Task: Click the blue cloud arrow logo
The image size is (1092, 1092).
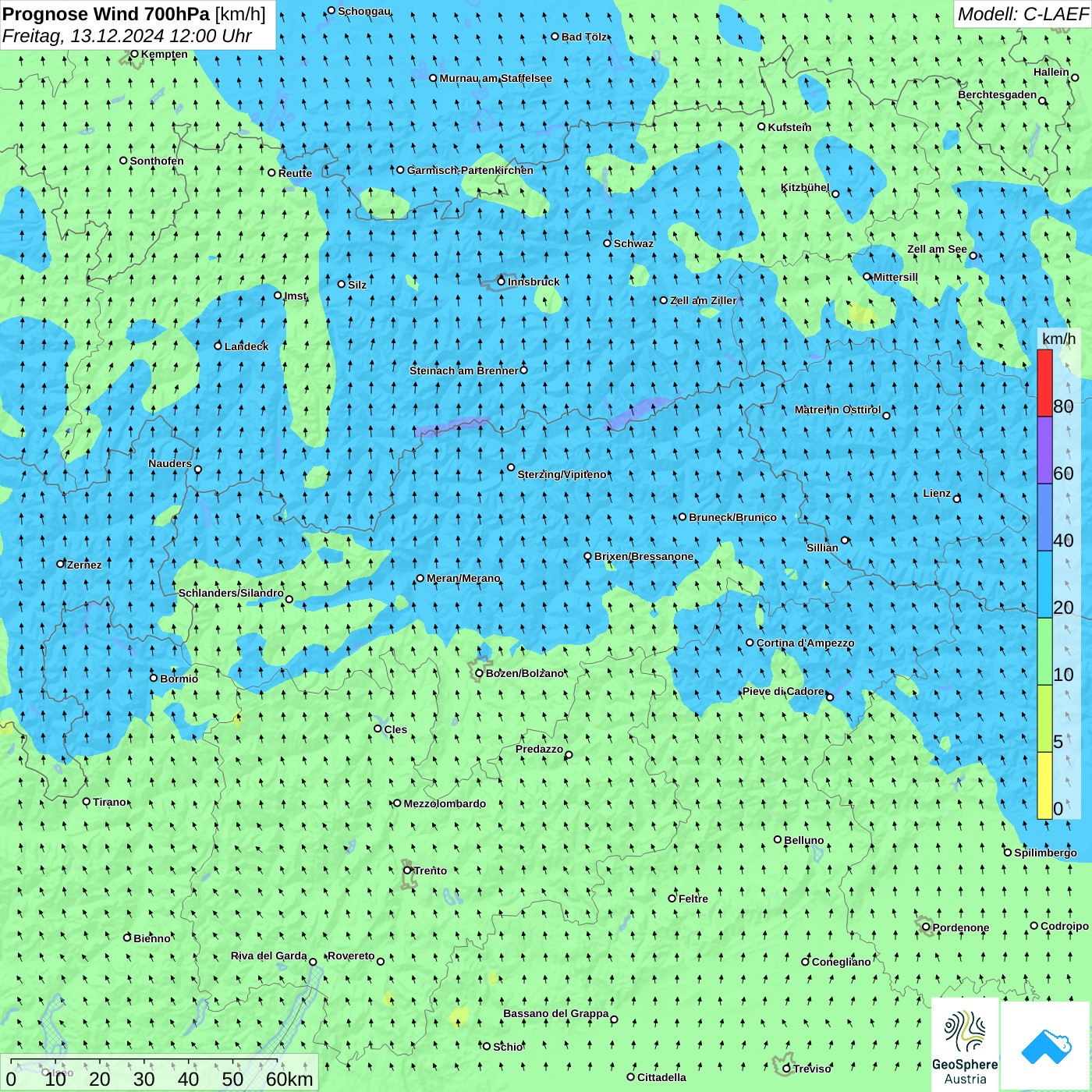Action: [1046, 1045]
